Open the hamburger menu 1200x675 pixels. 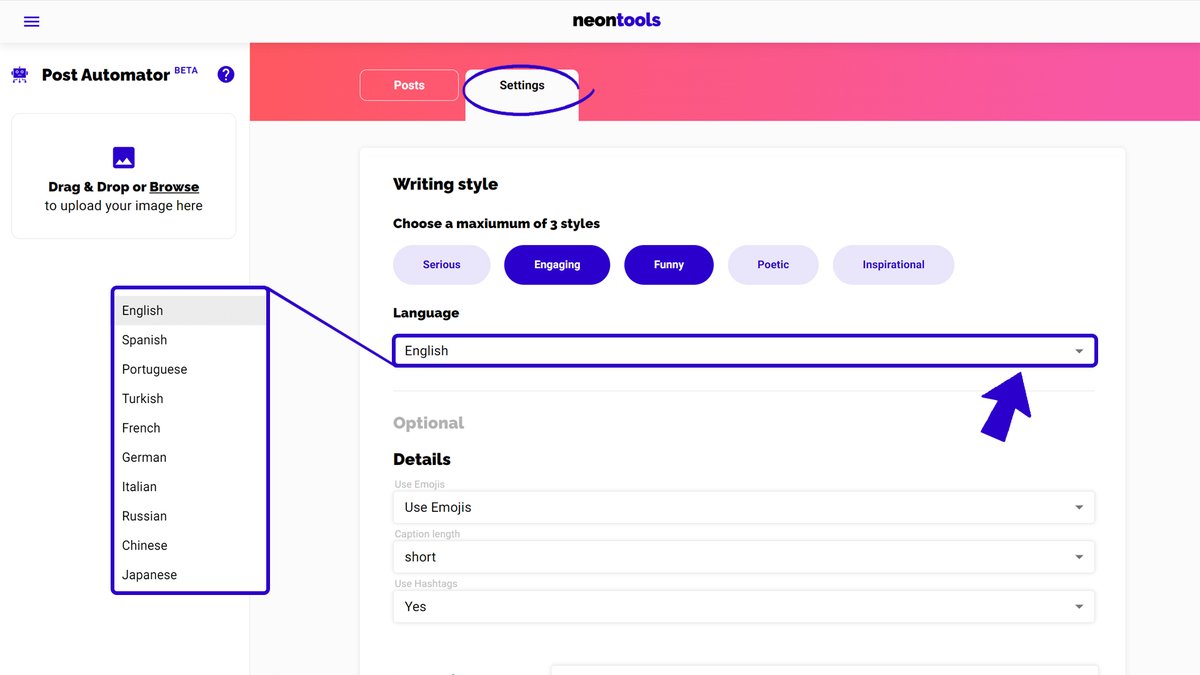tap(31, 21)
